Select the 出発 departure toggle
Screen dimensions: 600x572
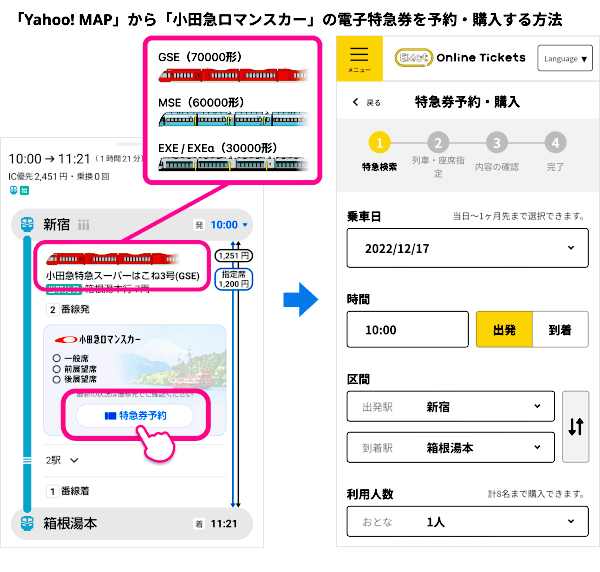coord(504,329)
